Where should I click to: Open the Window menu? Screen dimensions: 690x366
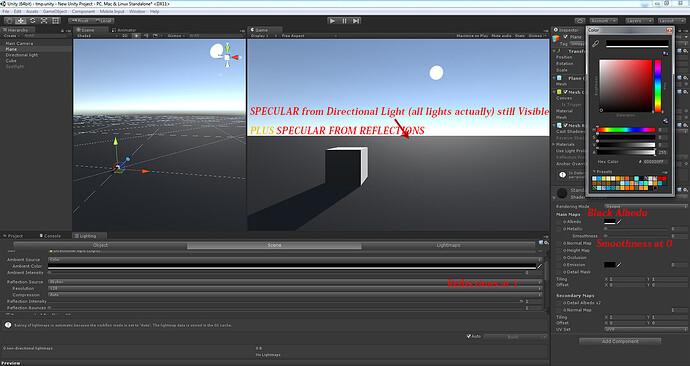point(137,11)
